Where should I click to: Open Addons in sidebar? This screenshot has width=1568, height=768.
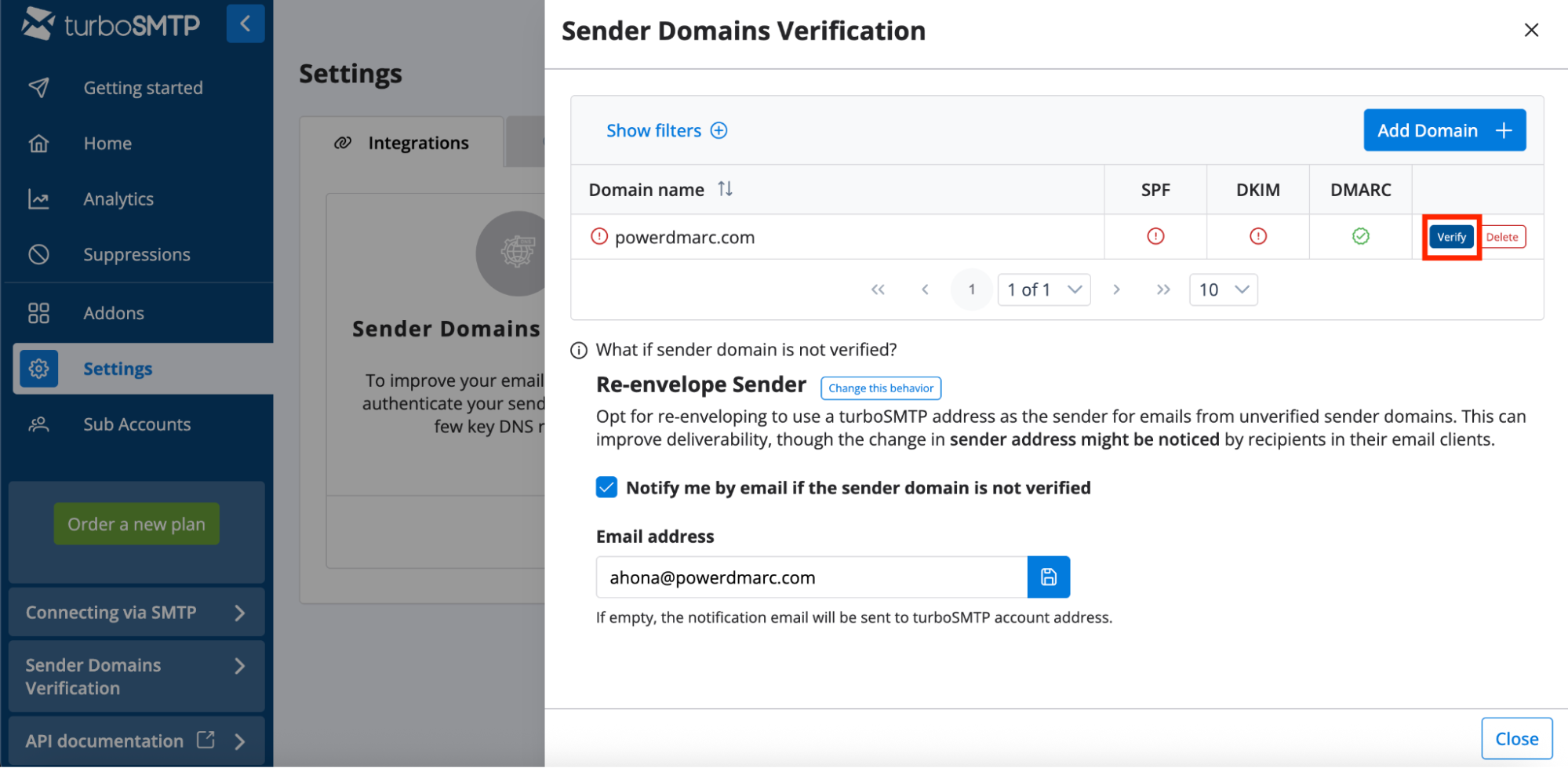[x=114, y=313]
